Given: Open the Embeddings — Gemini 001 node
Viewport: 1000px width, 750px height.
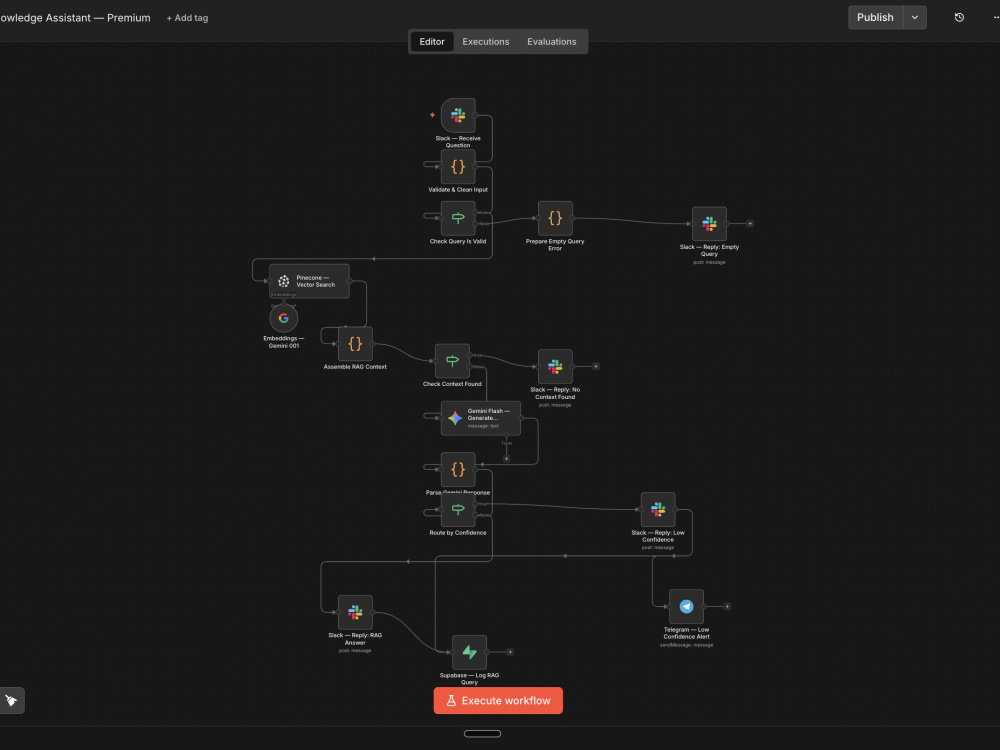Looking at the screenshot, I should pyautogui.click(x=284, y=318).
